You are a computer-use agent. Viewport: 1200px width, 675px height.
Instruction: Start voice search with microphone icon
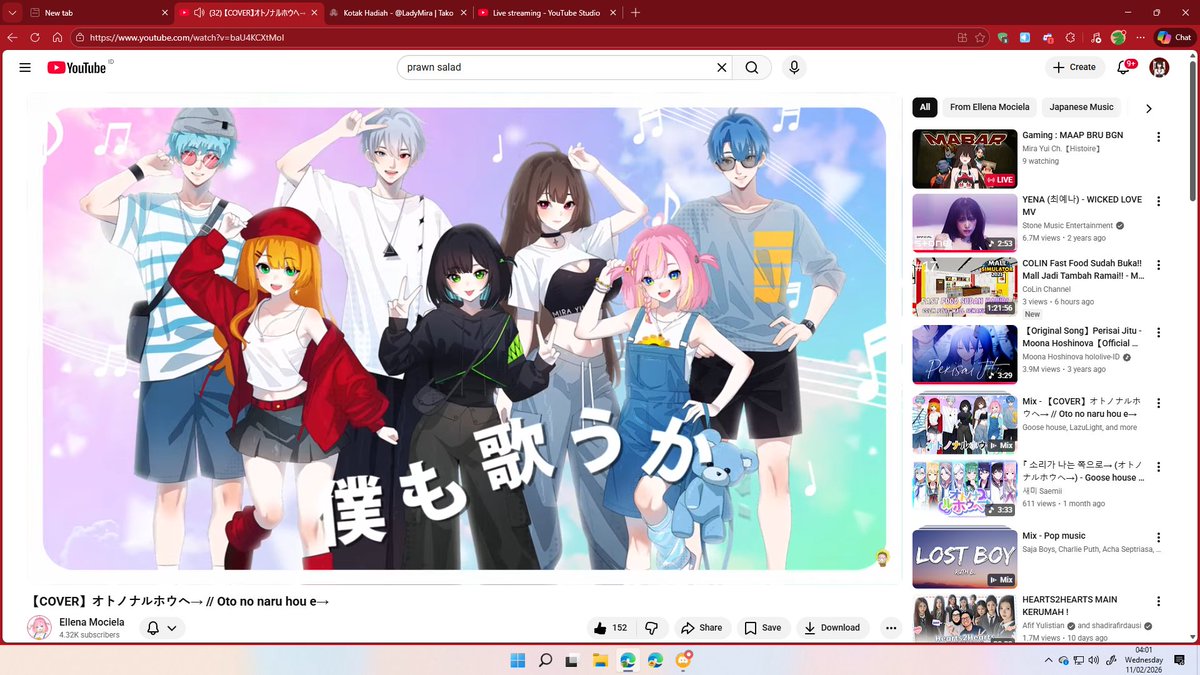click(x=794, y=67)
